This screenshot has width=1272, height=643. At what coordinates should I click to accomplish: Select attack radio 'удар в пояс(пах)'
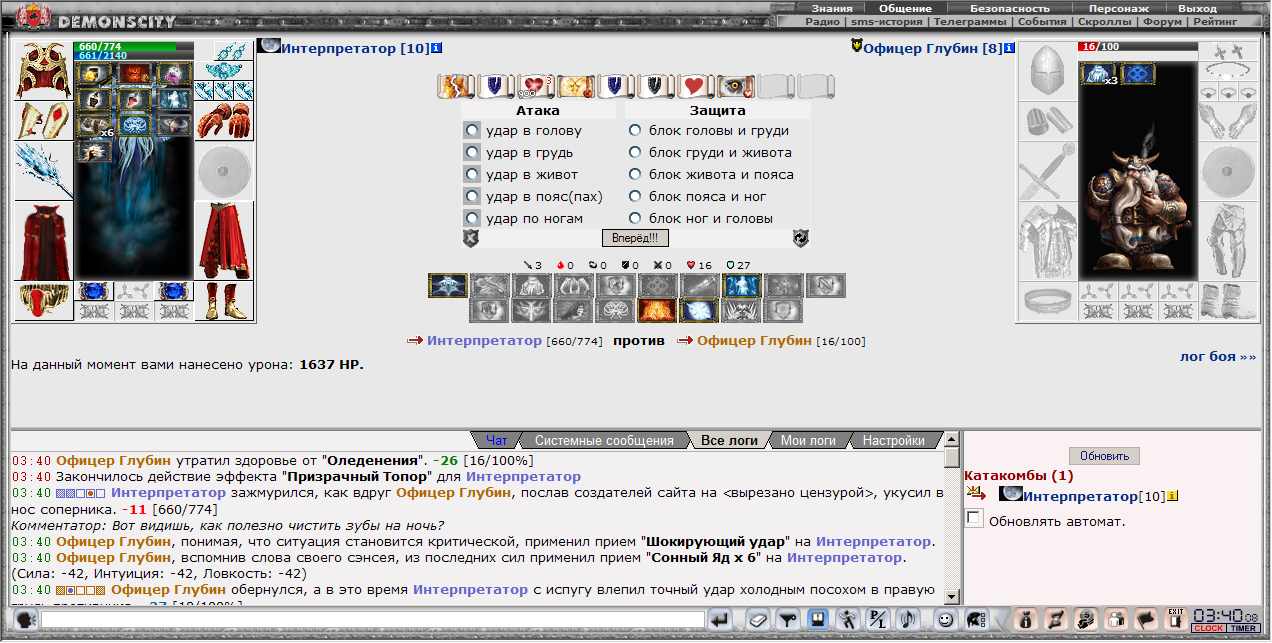click(x=472, y=197)
